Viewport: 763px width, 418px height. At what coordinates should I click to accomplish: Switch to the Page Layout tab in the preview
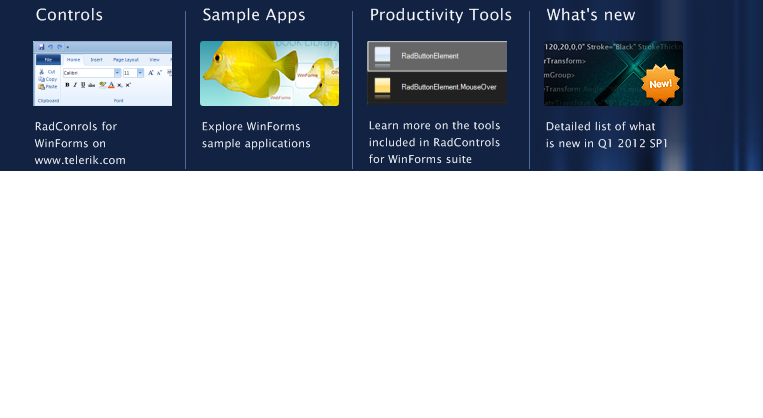tap(125, 60)
